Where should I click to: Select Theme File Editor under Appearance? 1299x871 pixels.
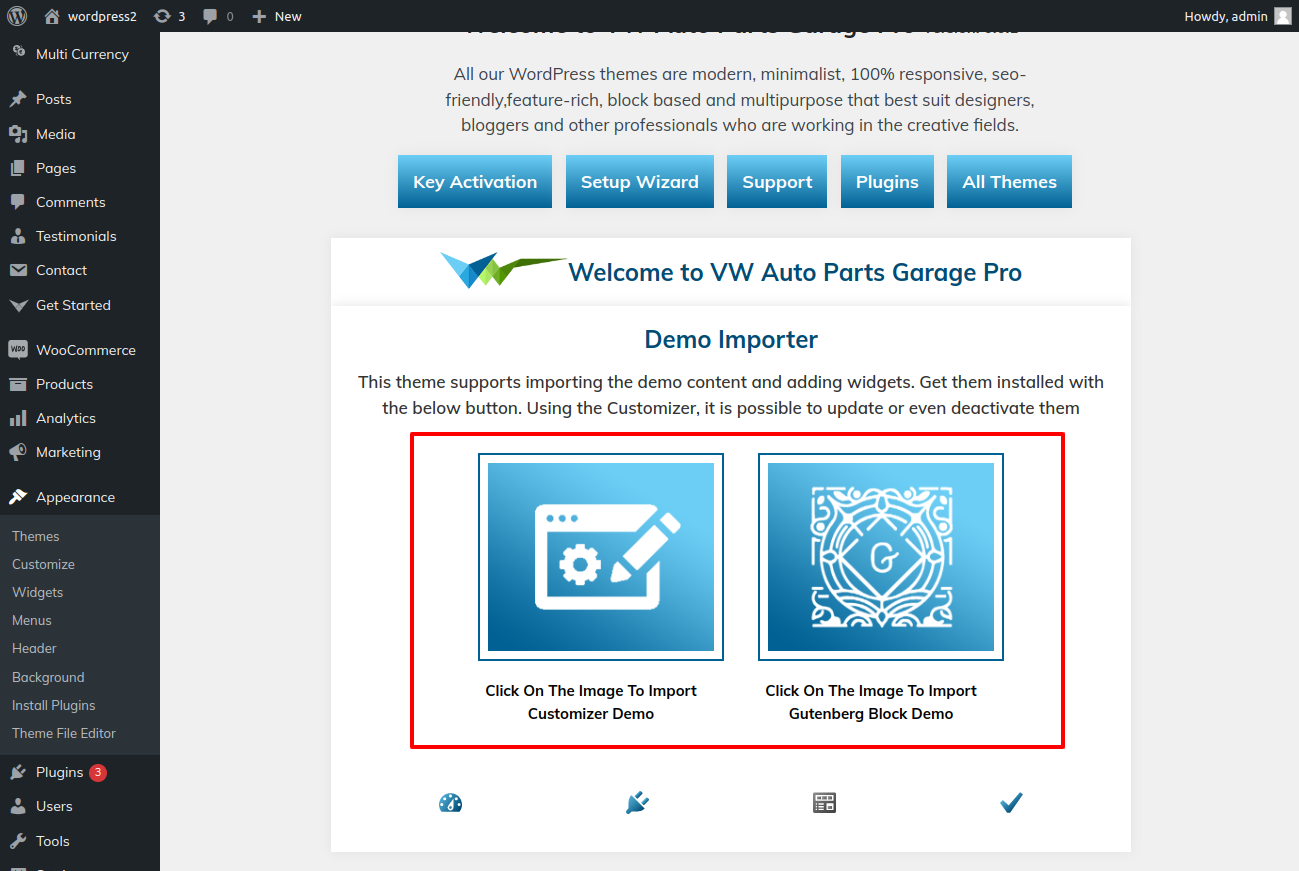coord(64,733)
